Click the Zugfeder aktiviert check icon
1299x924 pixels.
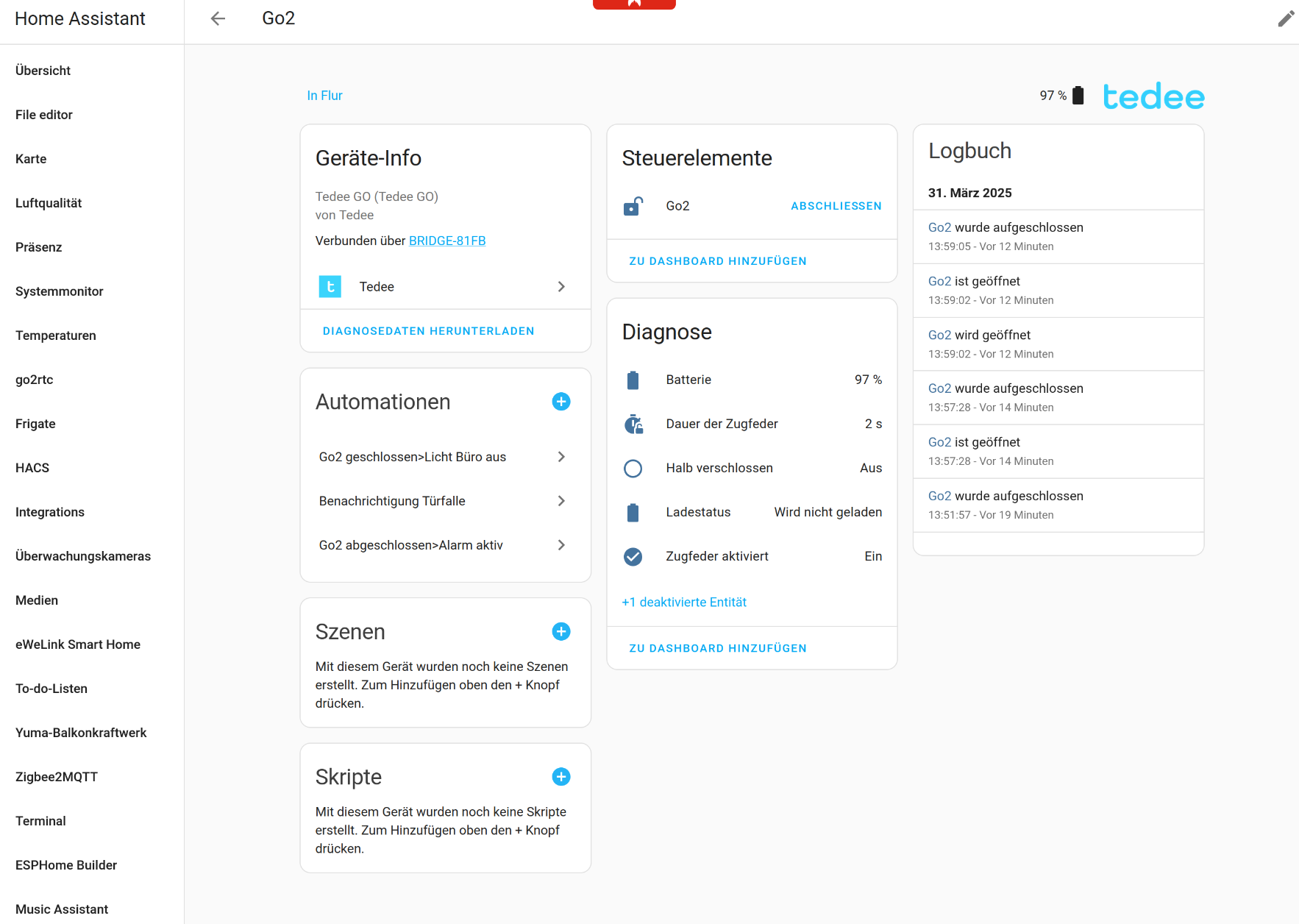coord(633,556)
